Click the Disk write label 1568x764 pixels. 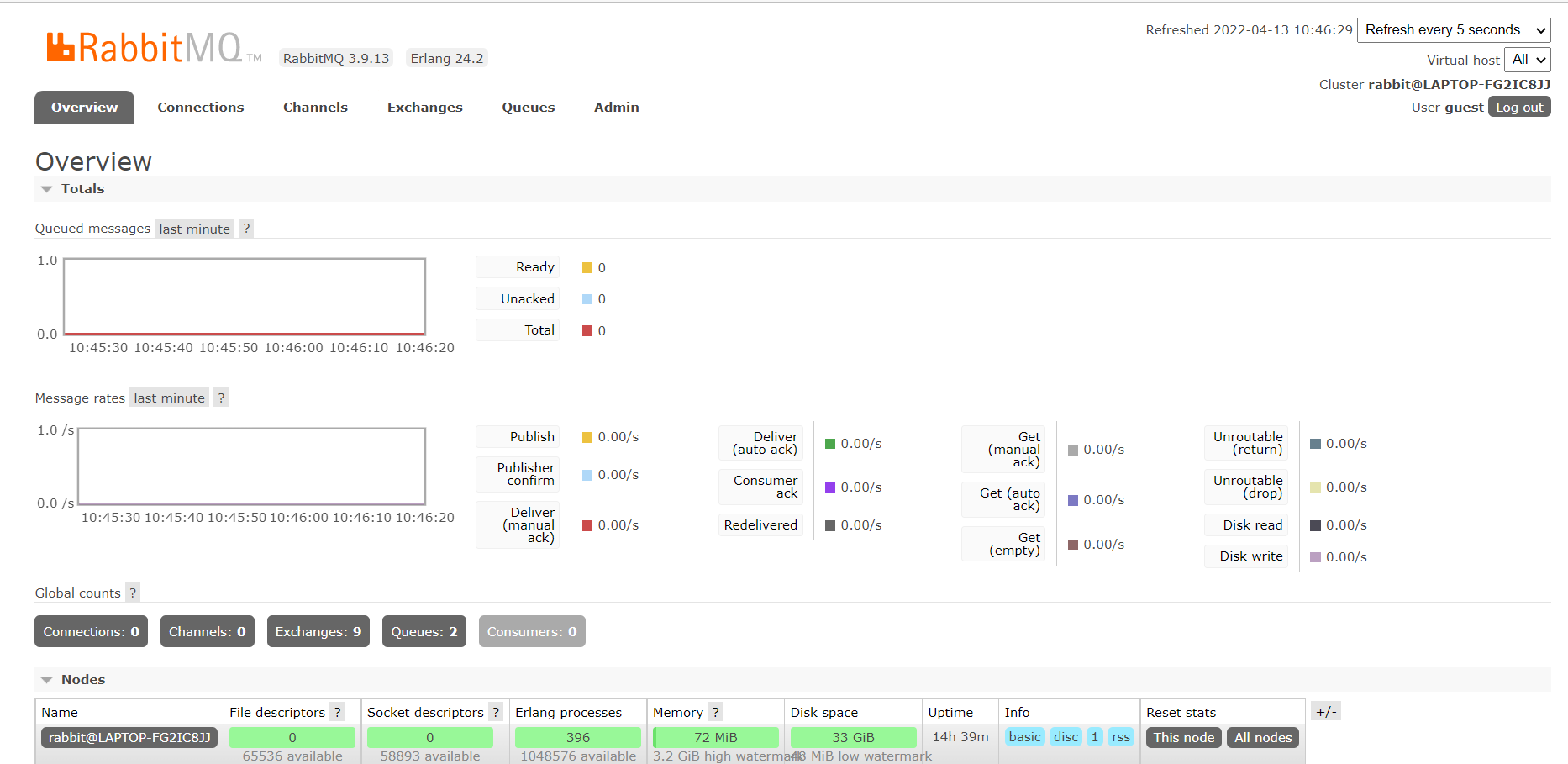[x=1246, y=556]
